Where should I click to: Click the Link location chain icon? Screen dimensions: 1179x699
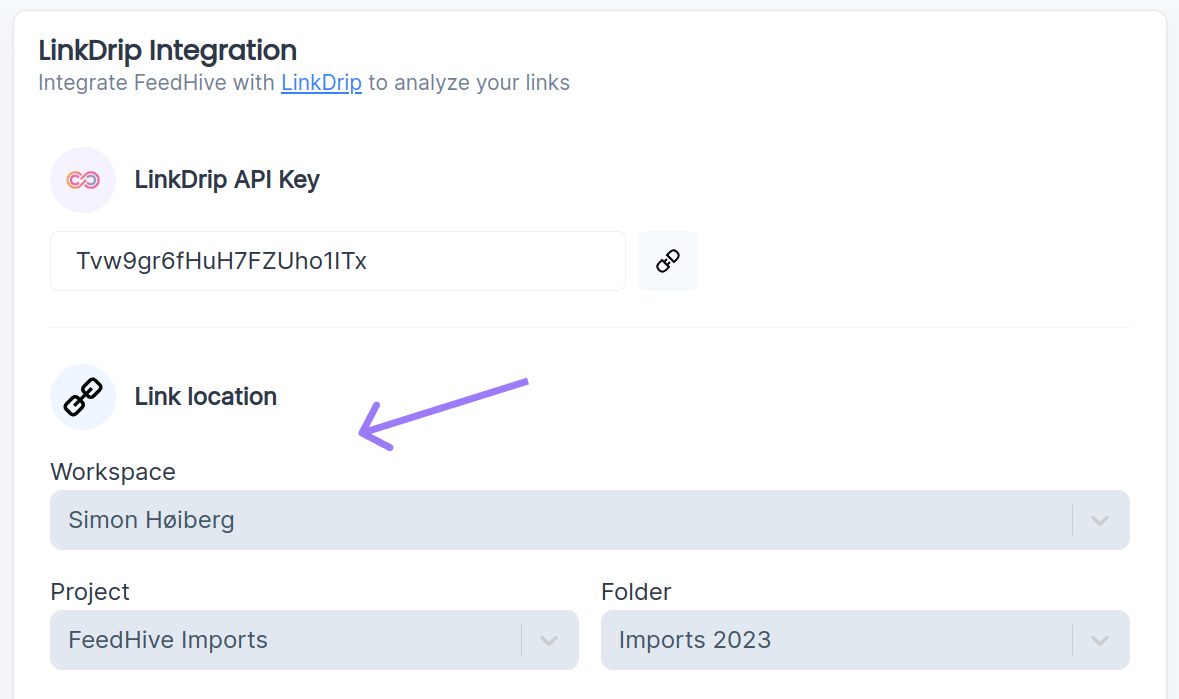pyautogui.click(x=83, y=397)
